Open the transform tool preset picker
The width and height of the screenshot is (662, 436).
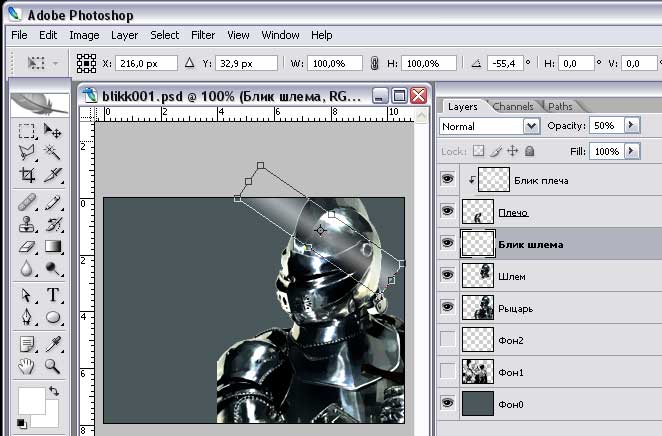coord(42,64)
